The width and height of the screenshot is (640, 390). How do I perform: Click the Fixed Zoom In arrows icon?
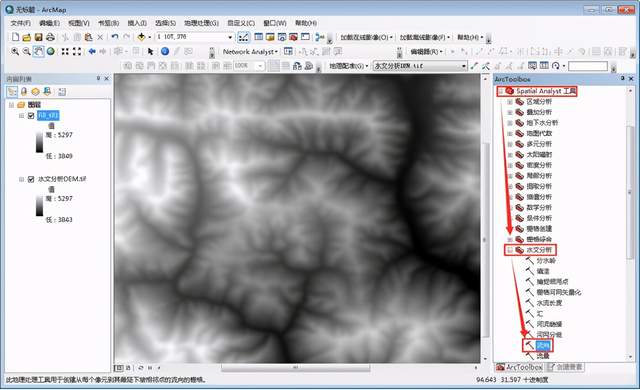click(65, 51)
